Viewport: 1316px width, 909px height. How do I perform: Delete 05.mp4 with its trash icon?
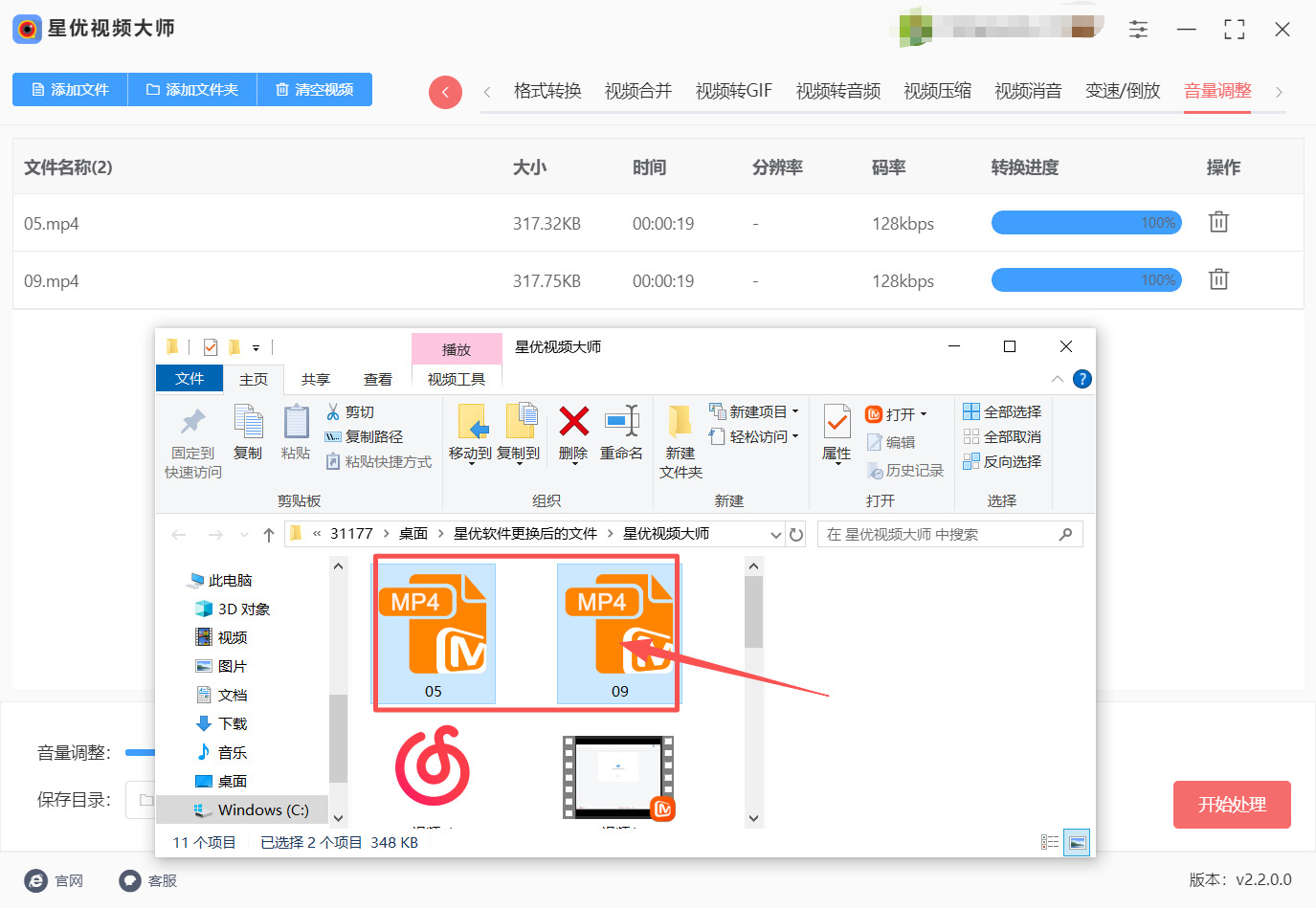[1218, 222]
